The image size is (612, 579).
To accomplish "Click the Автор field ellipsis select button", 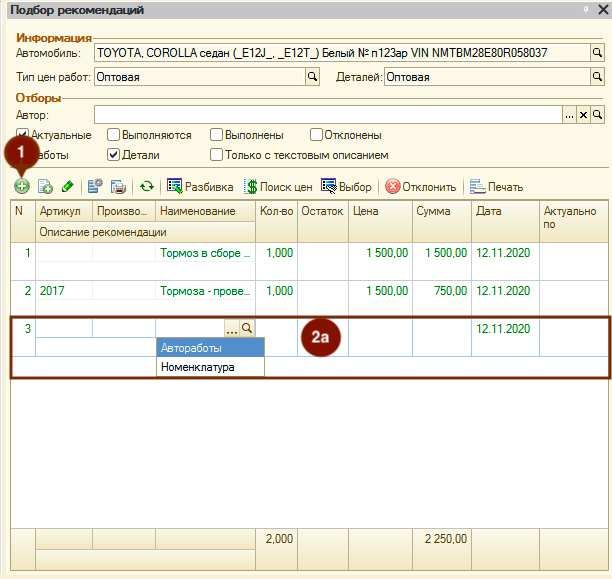I will tap(569, 115).
